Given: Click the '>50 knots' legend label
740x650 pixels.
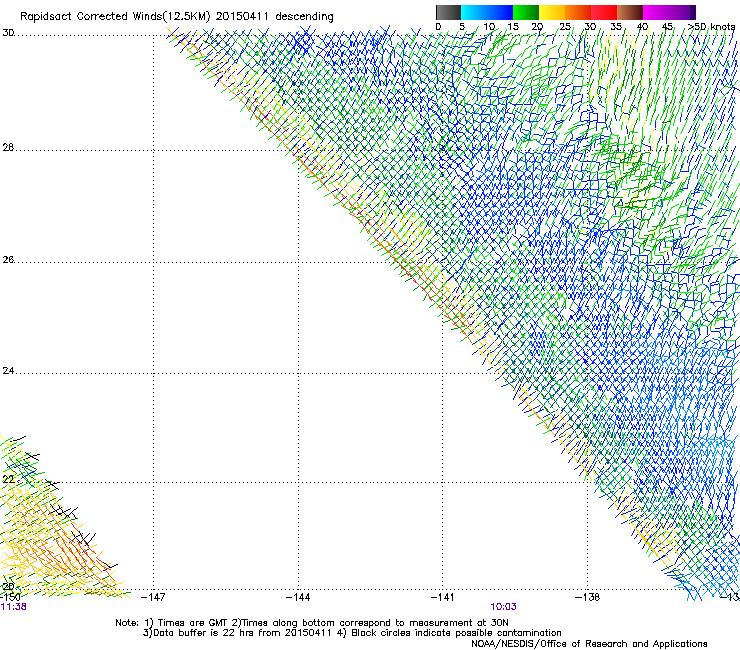Looking at the screenshot, I should coord(711,27).
